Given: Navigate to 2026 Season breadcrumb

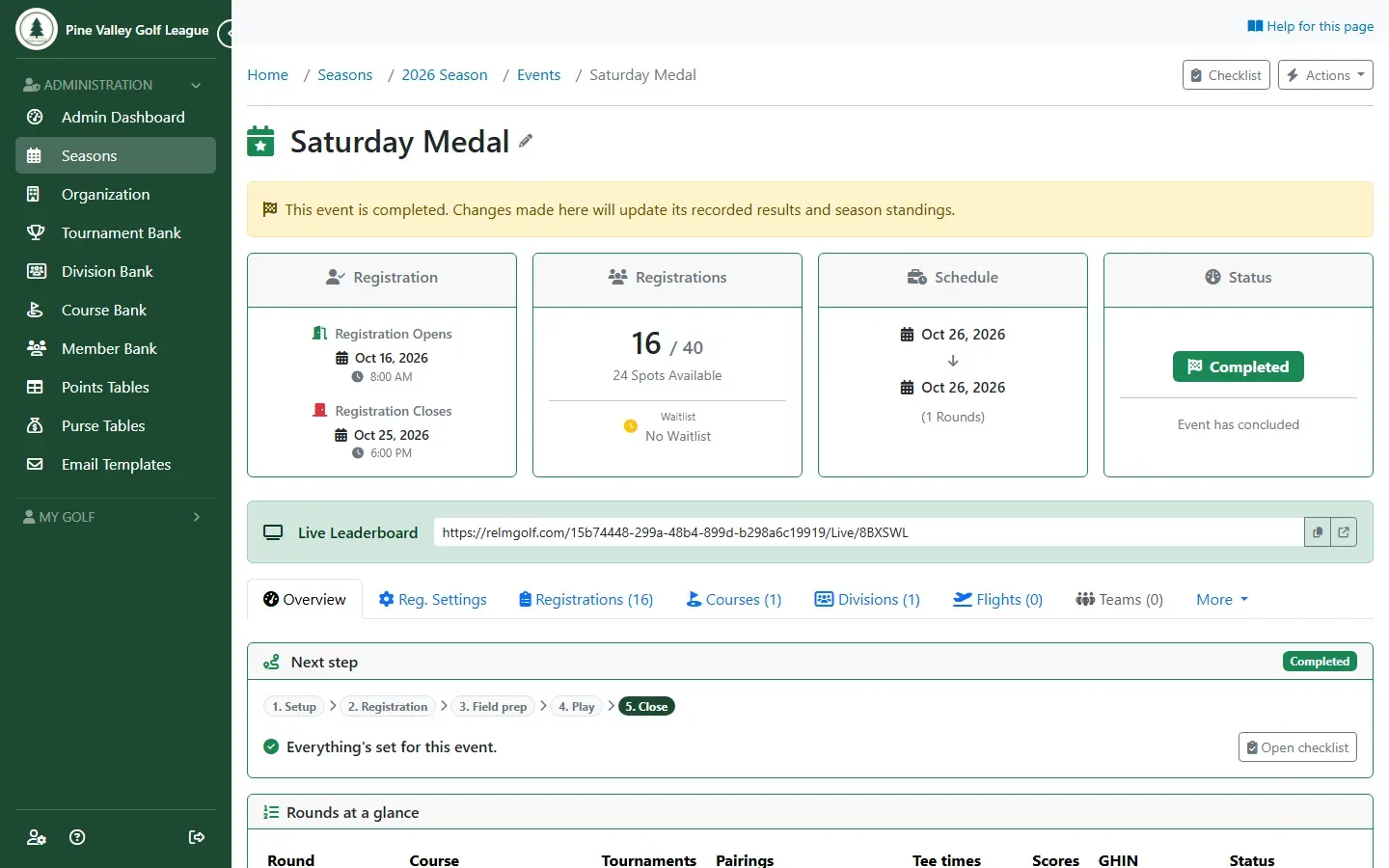Looking at the screenshot, I should tap(445, 75).
